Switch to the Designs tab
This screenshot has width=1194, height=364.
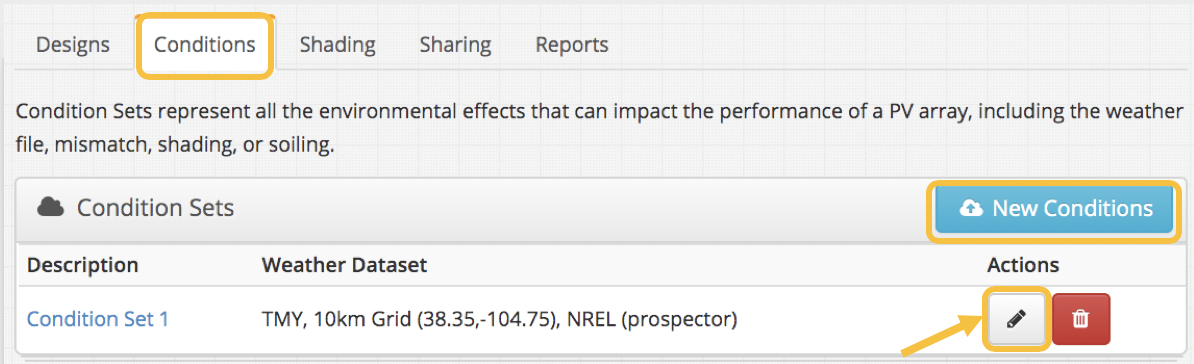point(73,45)
